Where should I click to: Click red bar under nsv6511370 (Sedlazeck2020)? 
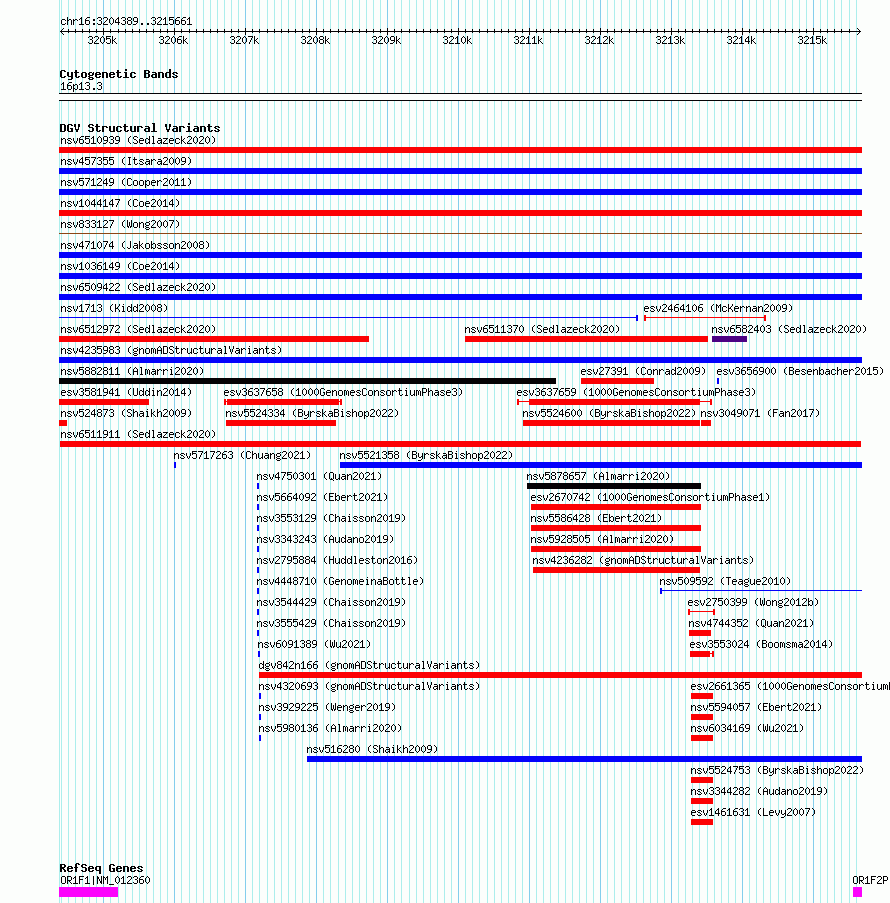click(x=586, y=339)
